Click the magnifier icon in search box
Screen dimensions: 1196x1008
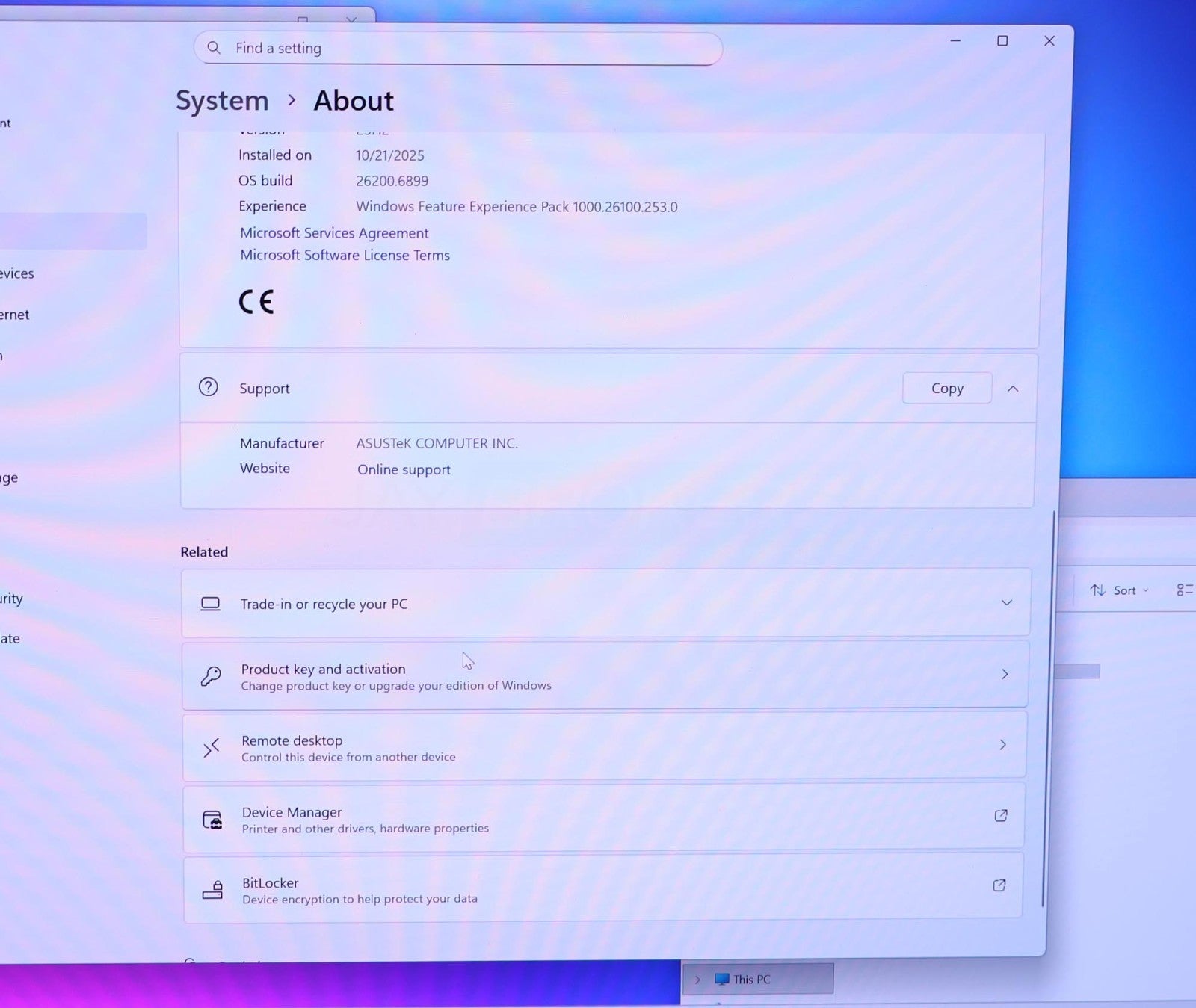point(214,48)
